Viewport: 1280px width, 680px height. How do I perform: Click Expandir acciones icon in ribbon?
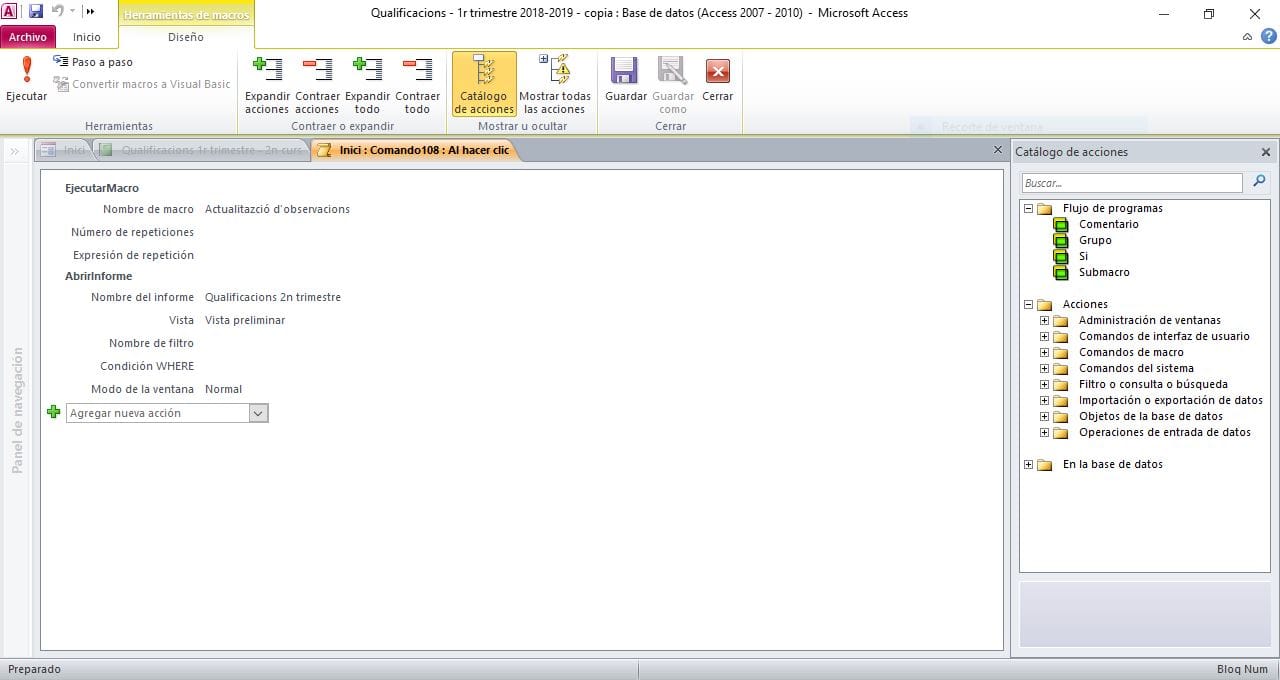tap(267, 70)
